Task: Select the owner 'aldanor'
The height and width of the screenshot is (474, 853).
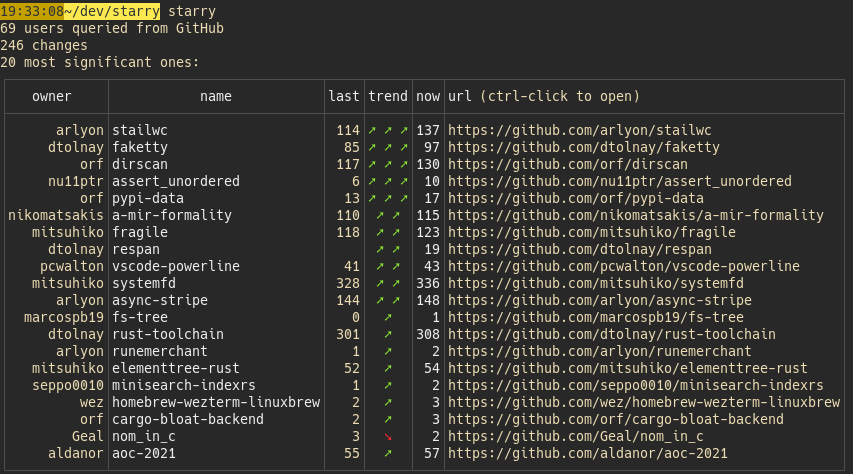Action: point(76,453)
